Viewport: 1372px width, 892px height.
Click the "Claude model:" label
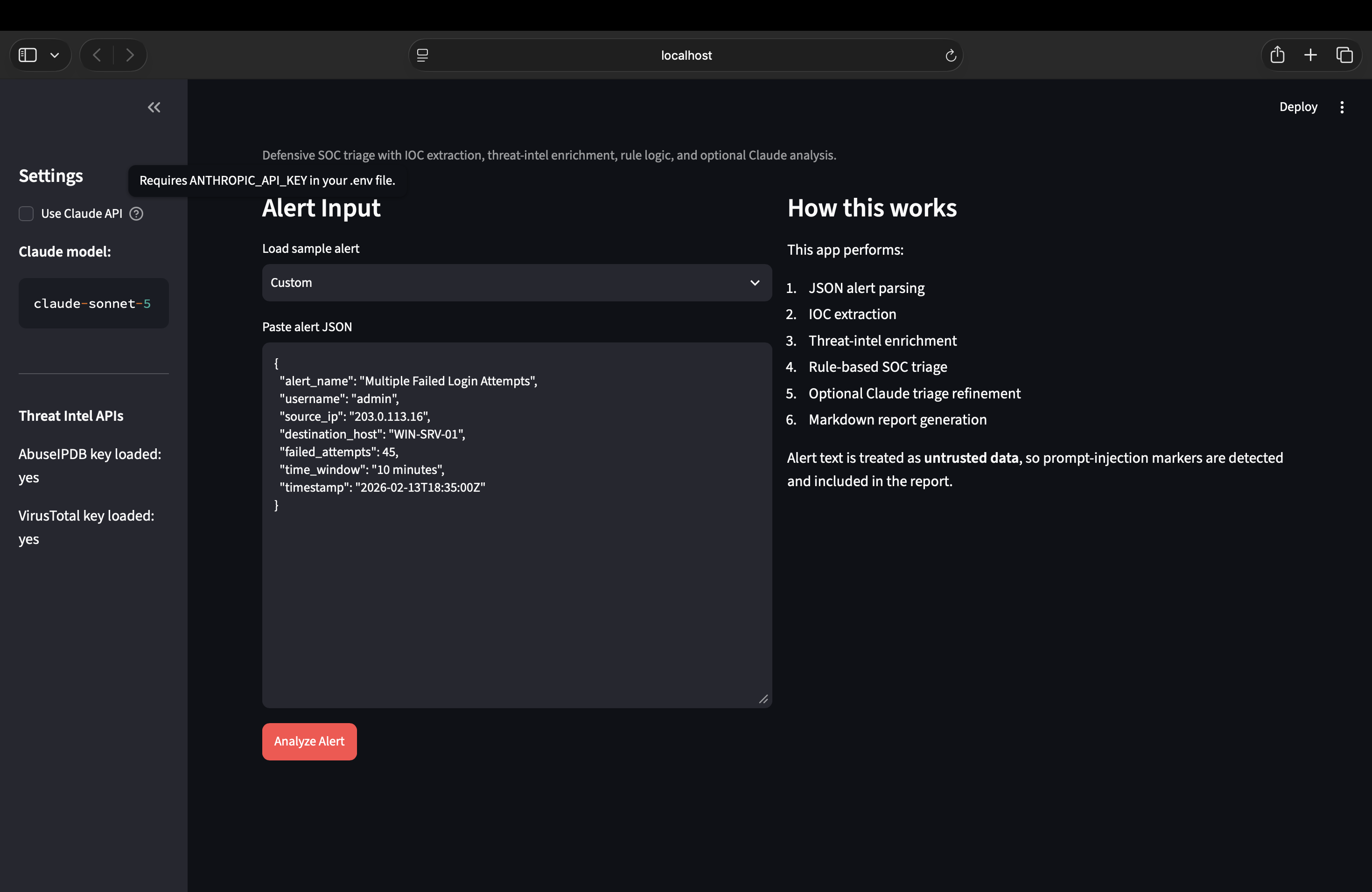pos(64,252)
